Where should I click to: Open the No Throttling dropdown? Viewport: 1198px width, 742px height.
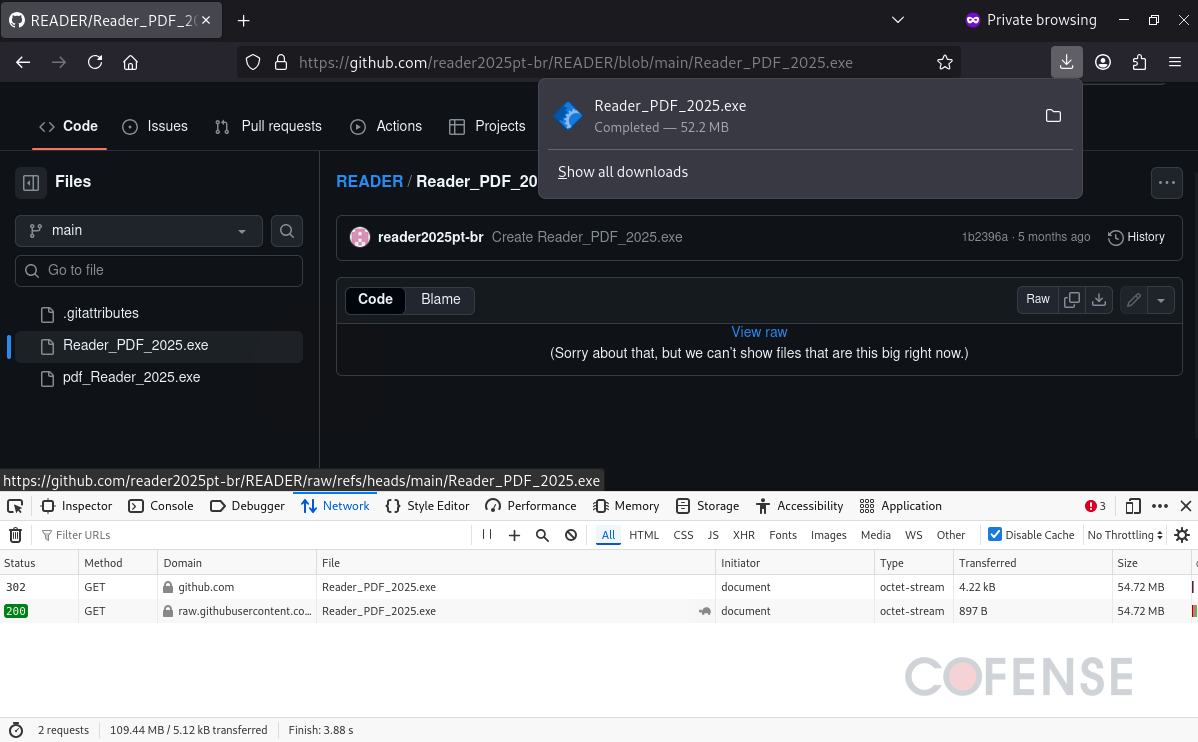(1124, 534)
